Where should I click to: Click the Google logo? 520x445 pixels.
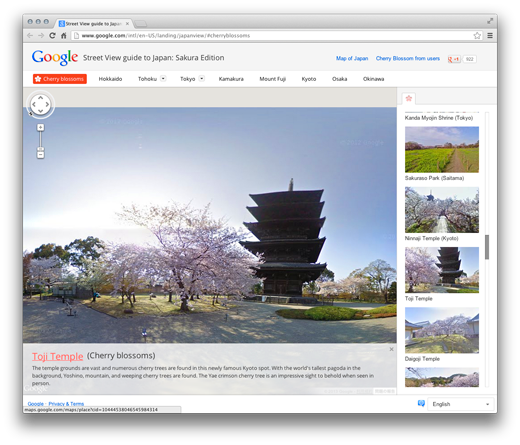click(55, 57)
